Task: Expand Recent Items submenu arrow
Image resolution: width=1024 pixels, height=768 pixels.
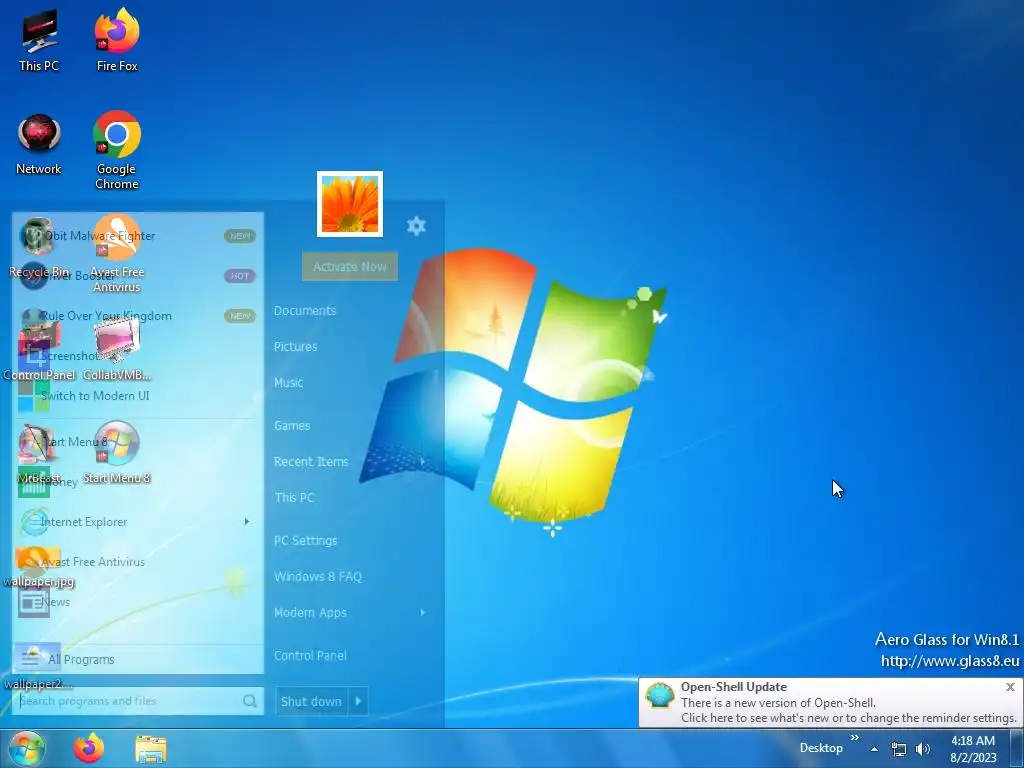Action: click(423, 462)
